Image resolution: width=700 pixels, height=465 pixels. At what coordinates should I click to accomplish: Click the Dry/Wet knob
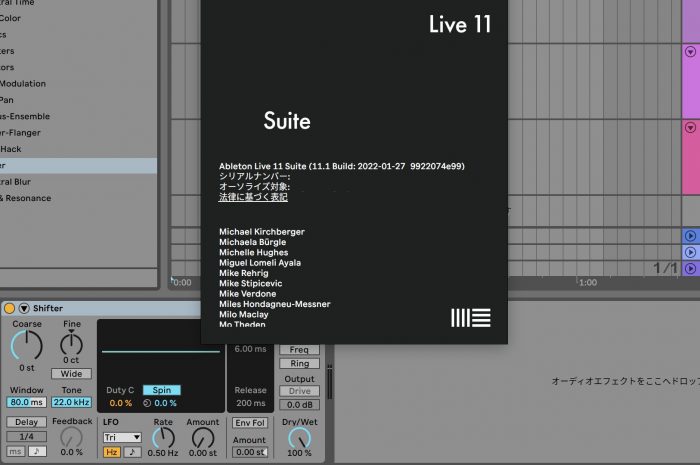tap(299, 437)
